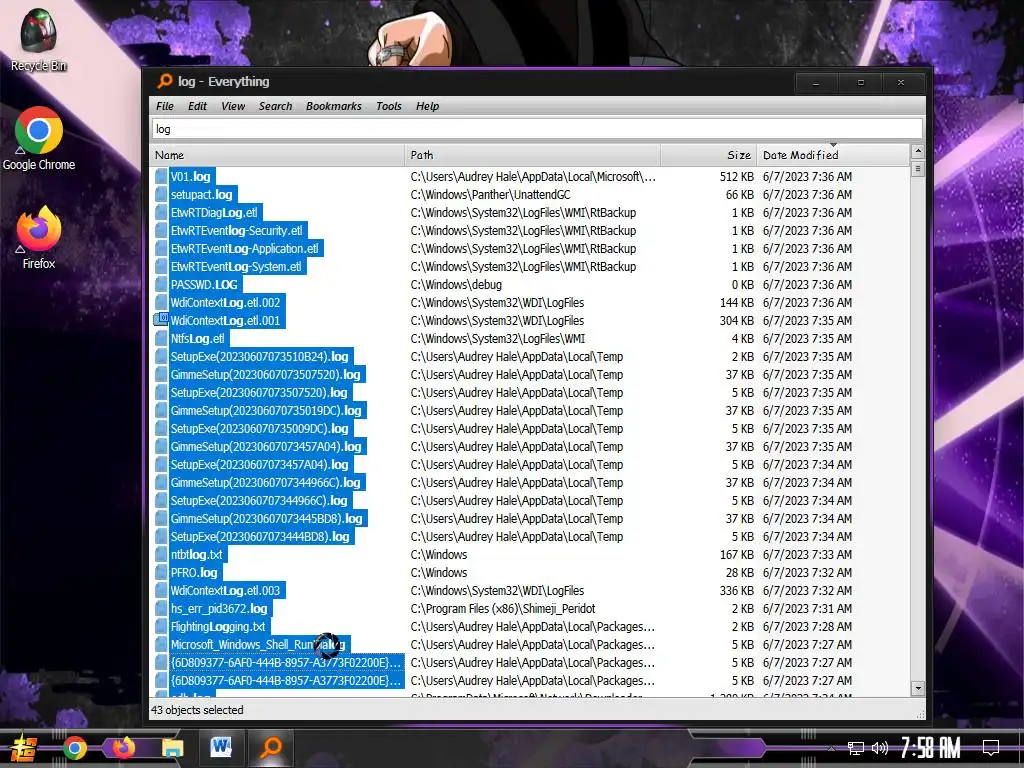Click path C:\Program Files (x86)\Shimeji_Peridot
The width and height of the screenshot is (1024, 768).
pyautogui.click(x=503, y=609)
